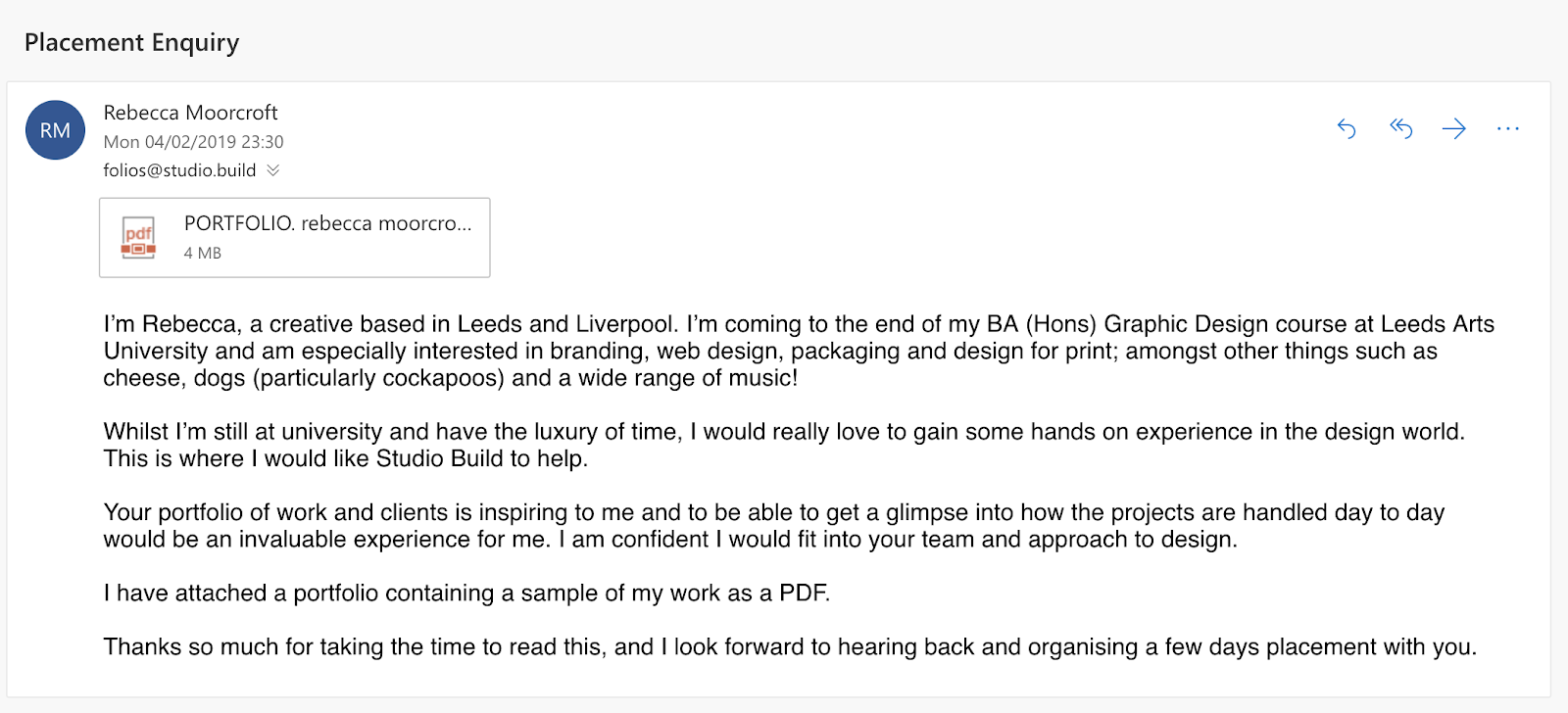Click the 4 MB attachment size label
The image size is (1568, 713).
point(202,253)
